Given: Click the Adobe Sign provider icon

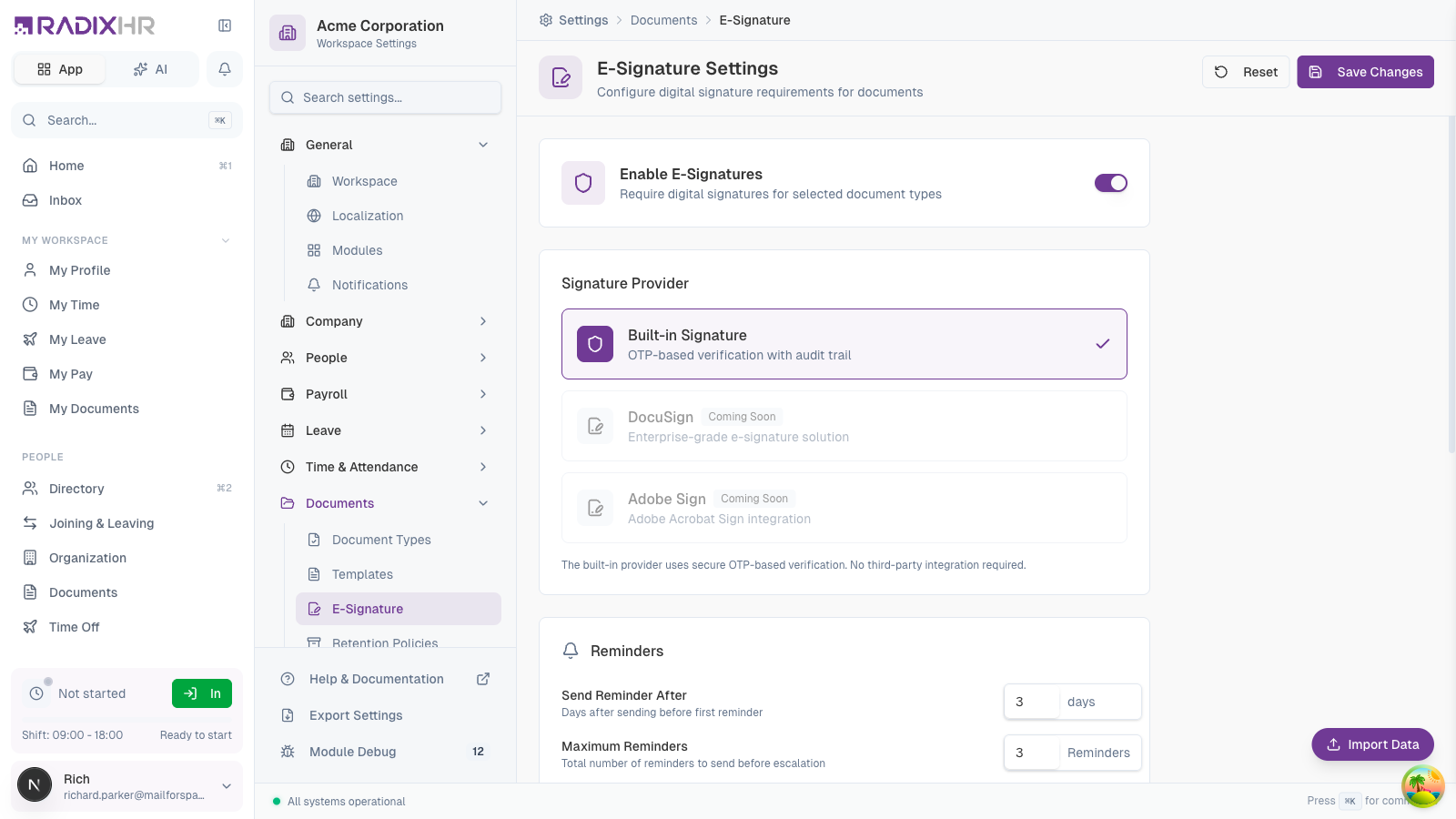Looking at the screenshot, I should 595,508.
